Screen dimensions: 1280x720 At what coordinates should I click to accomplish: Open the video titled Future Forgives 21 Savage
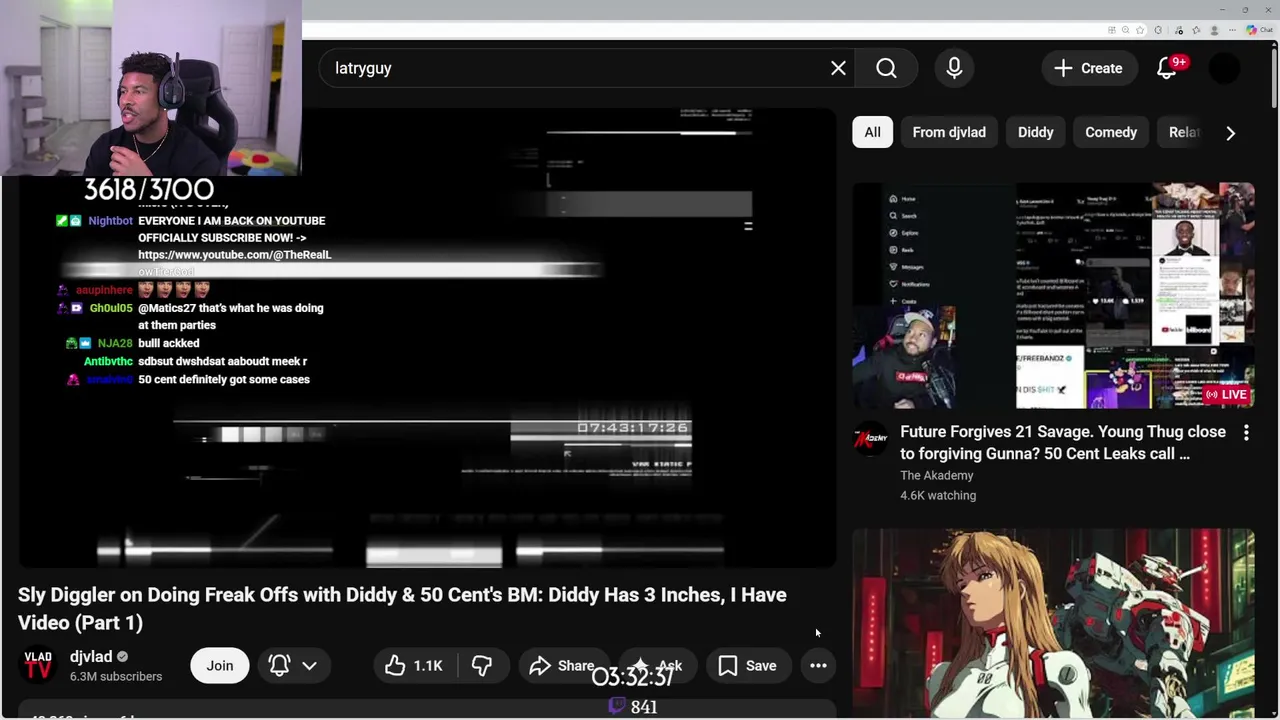(x=1063, y=442)
